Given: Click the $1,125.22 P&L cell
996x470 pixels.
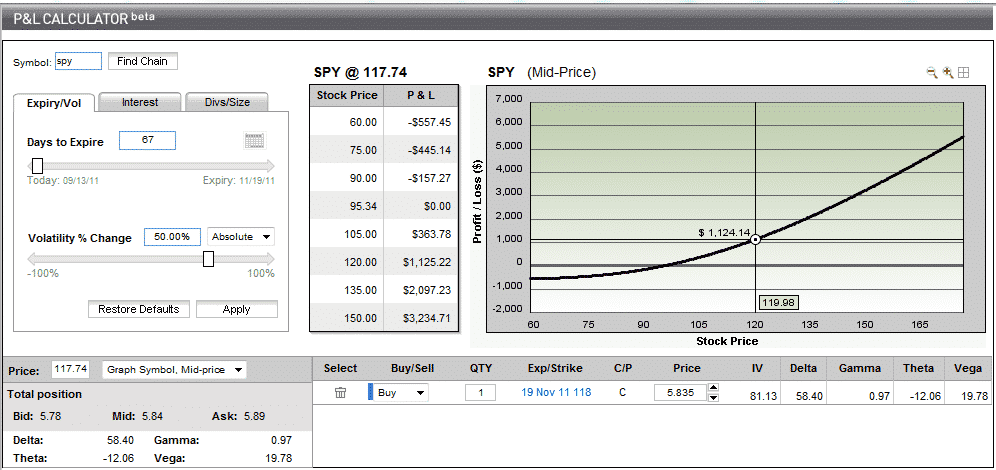Looking at the screenshot, I should coord(421,262).
